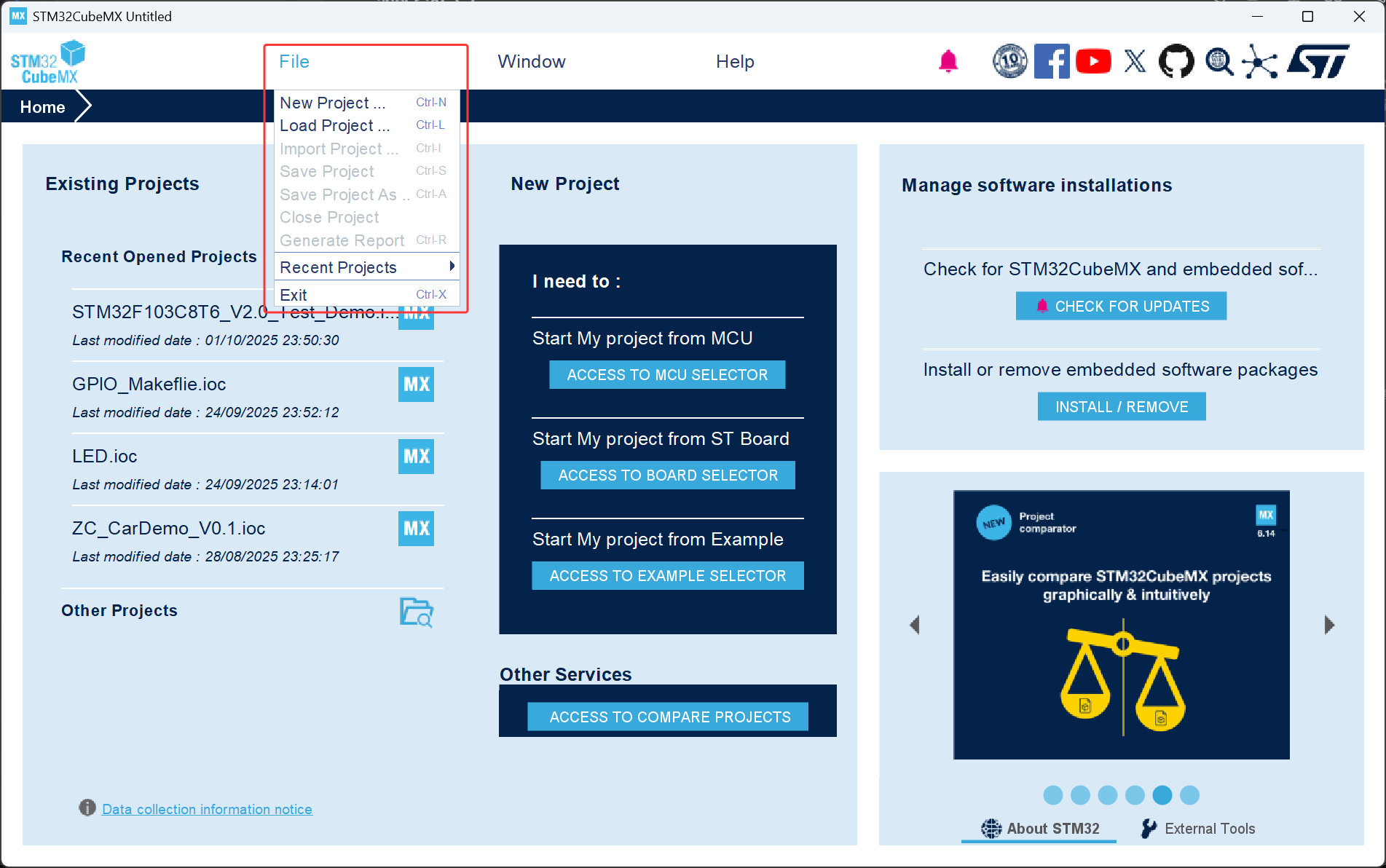The width and height of the screenshot is (1386, 868).
Task: Choose Exit from File menu
Action: [366, 295]
